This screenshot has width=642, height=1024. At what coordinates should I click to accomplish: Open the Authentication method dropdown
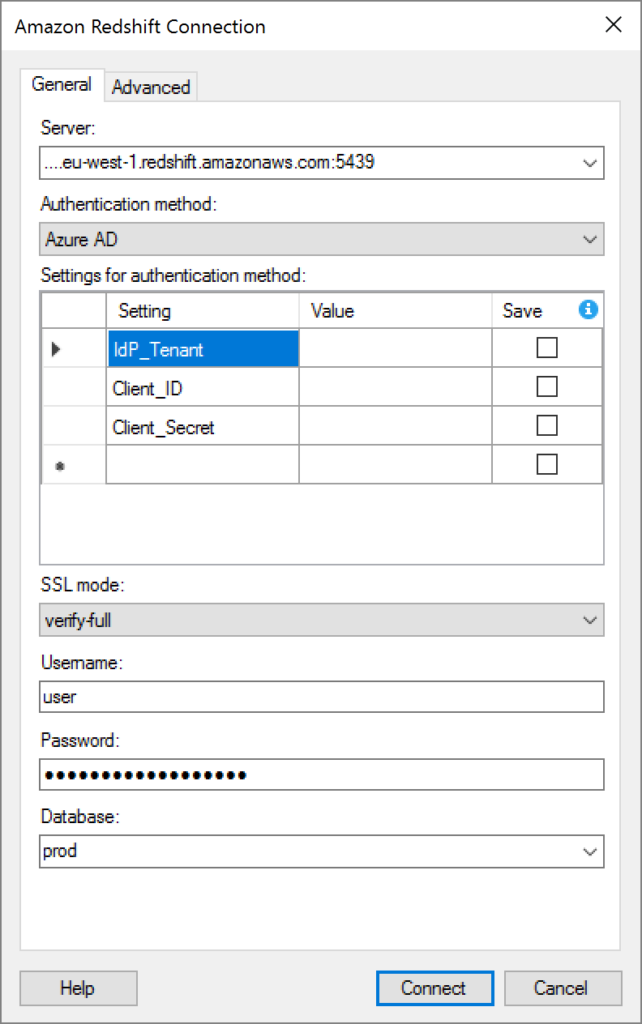[x=590, y=240]
